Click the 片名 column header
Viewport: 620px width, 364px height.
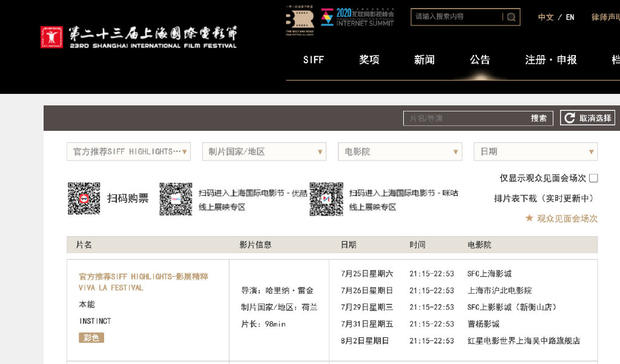(84, 245)
